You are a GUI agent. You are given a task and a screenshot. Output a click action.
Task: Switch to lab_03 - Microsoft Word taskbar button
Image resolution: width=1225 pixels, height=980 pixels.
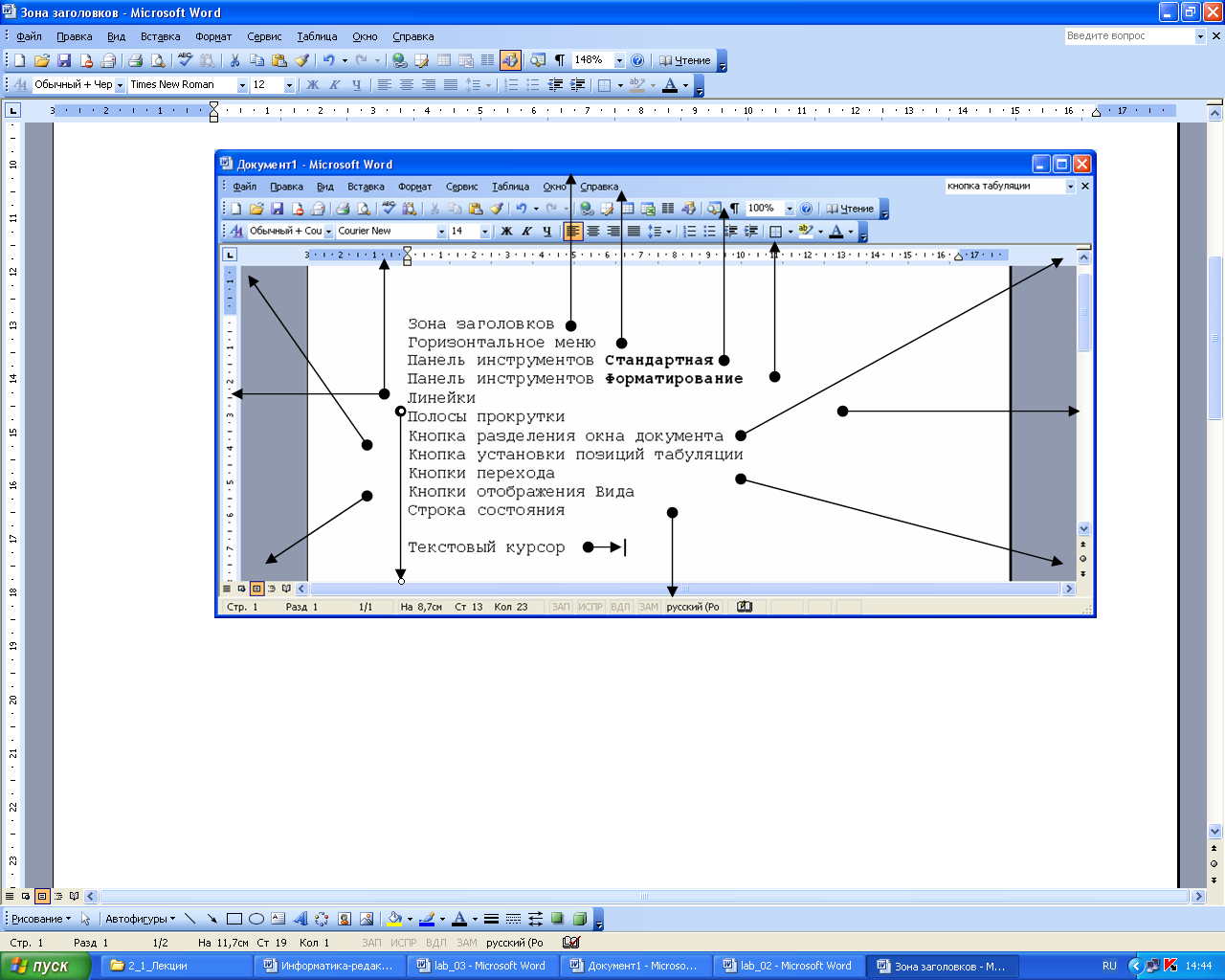481,966
